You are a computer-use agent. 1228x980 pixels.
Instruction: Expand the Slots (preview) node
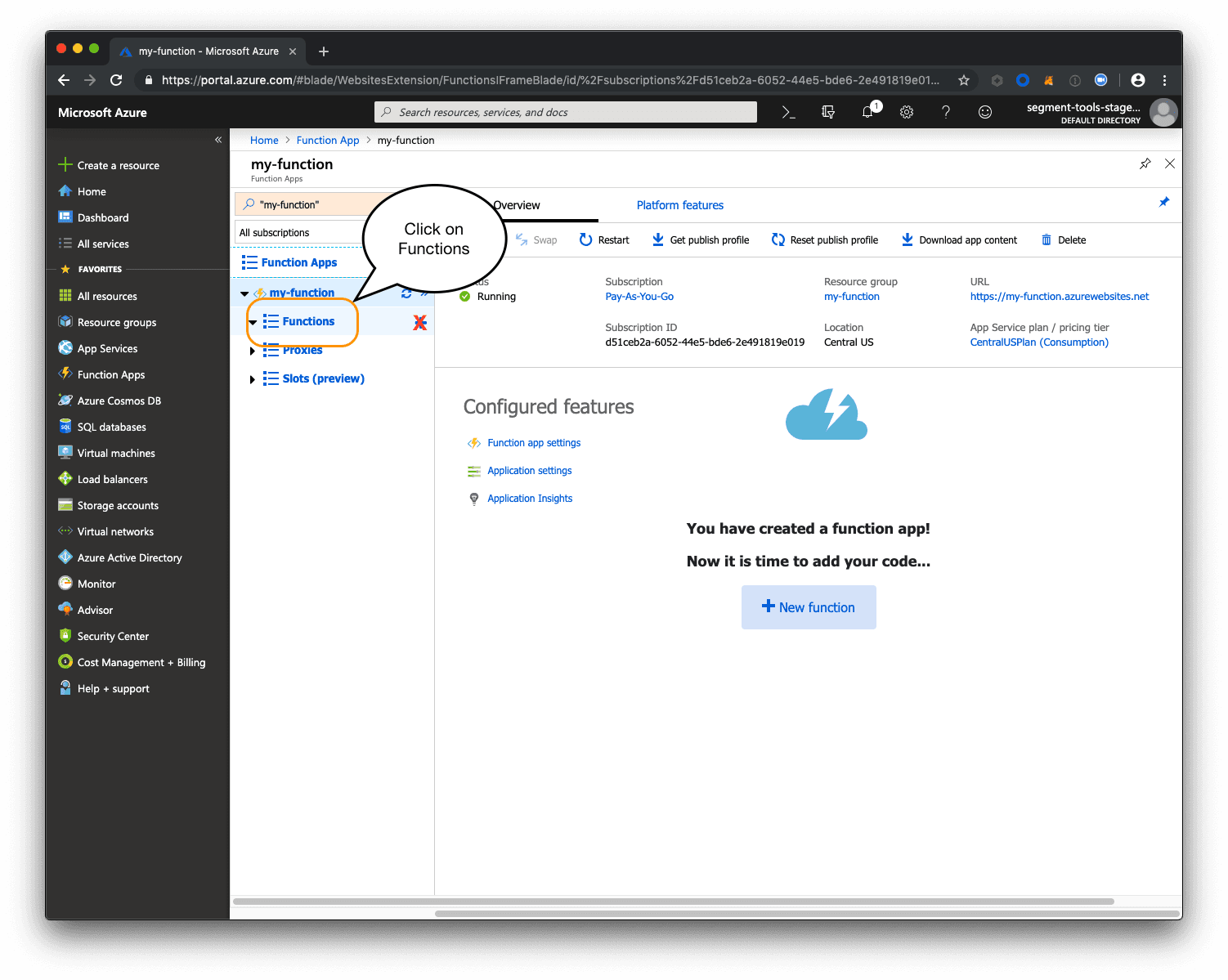pos(253,378)
